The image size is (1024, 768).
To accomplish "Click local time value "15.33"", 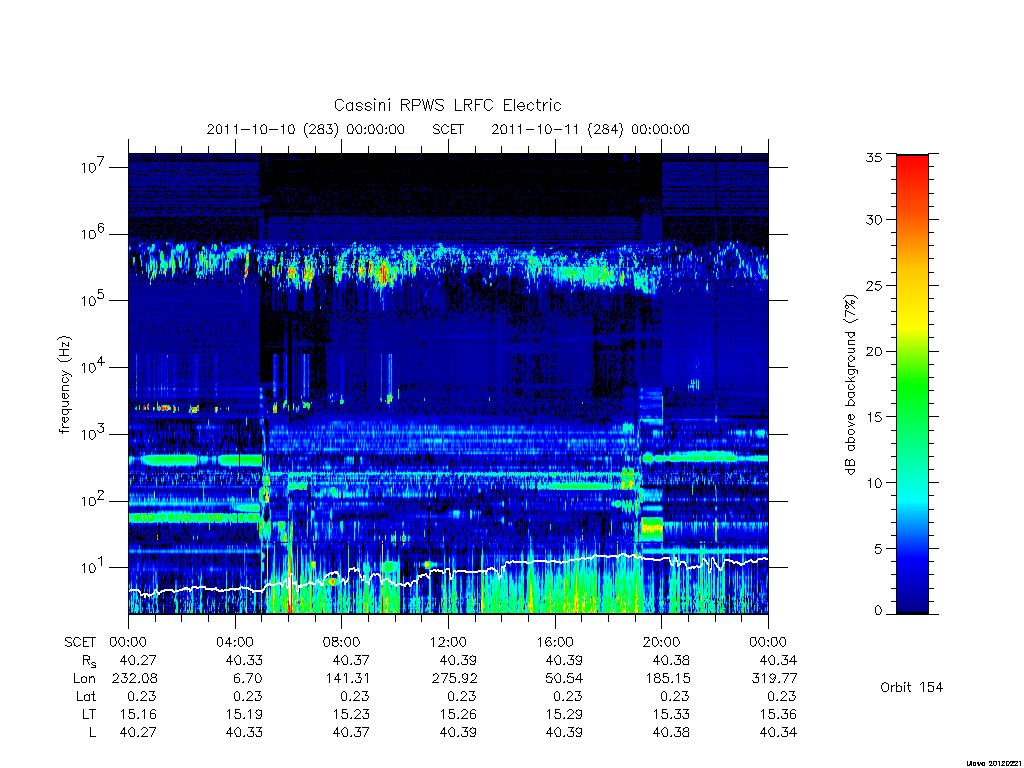I will [x=671, y=714].
